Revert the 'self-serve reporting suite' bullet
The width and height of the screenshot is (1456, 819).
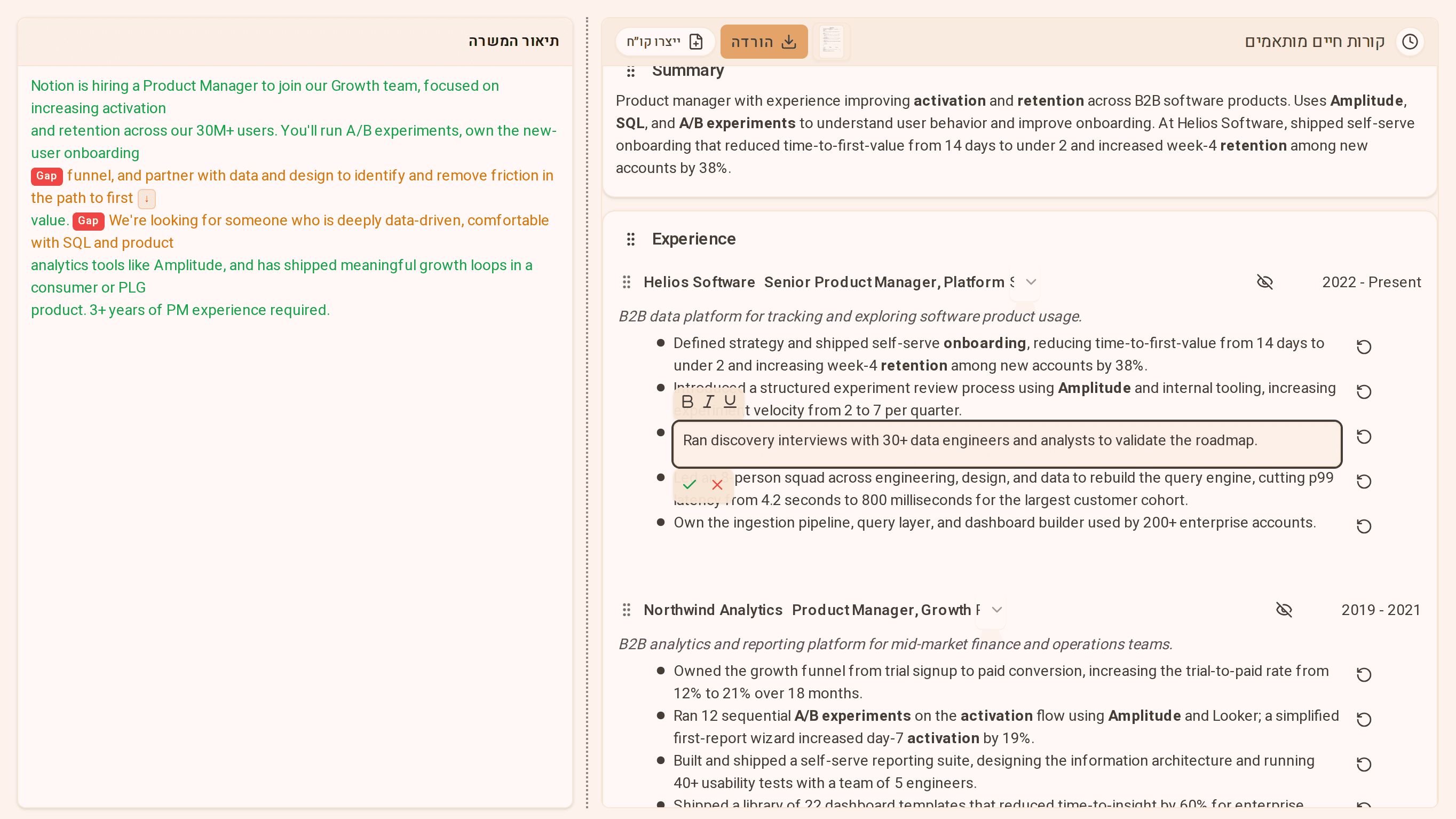click(x=1364, y=765)
